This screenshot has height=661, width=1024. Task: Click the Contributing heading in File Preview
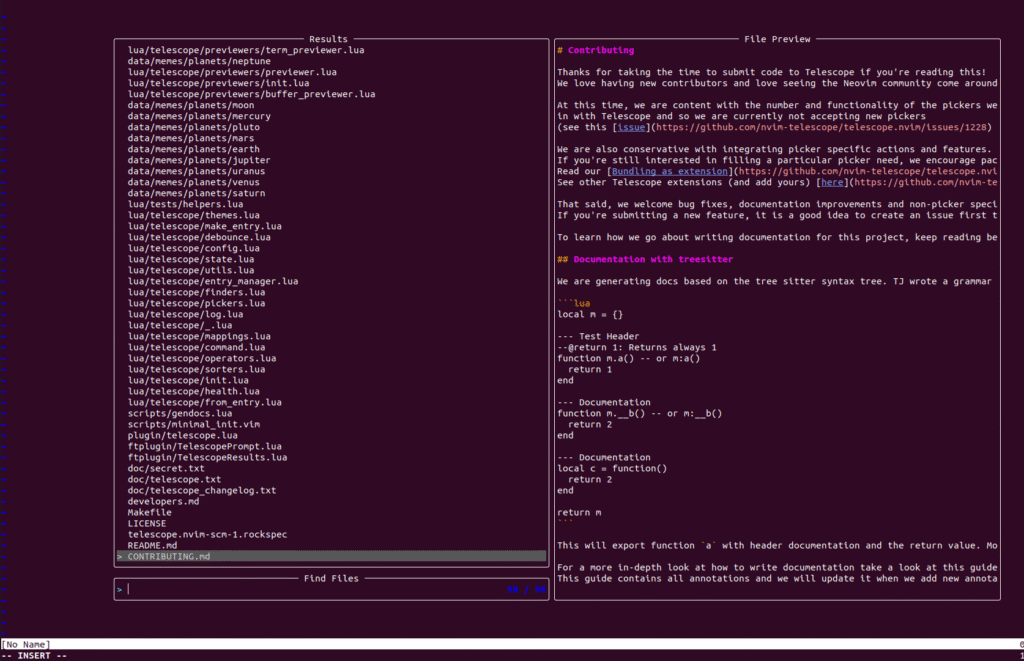coord(600,50)
